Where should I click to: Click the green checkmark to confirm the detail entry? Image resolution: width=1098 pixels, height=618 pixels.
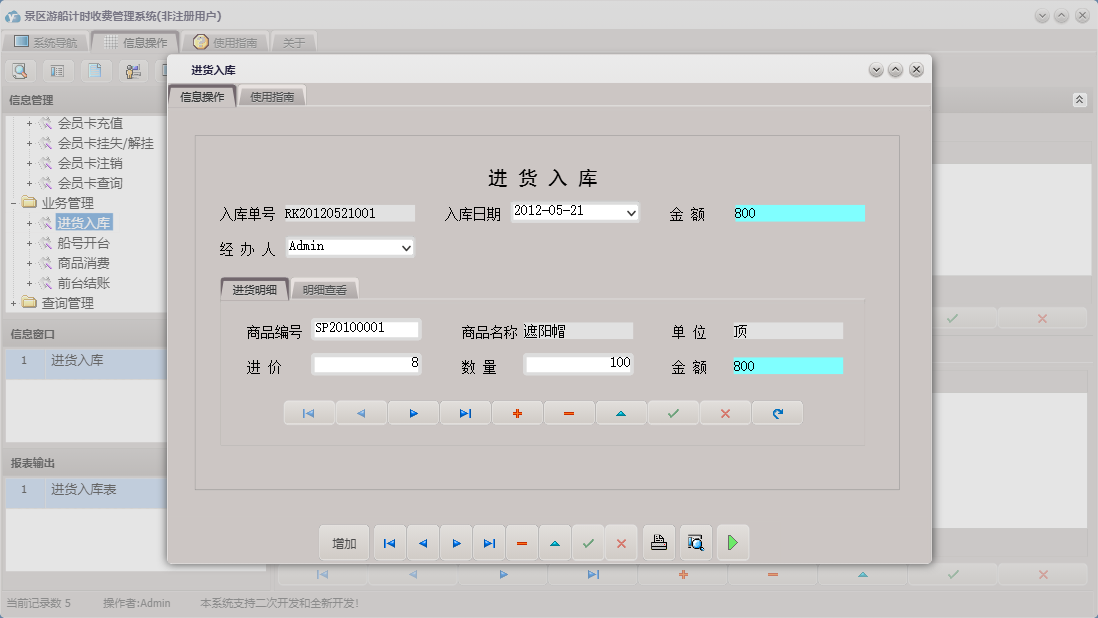point(673,412)
